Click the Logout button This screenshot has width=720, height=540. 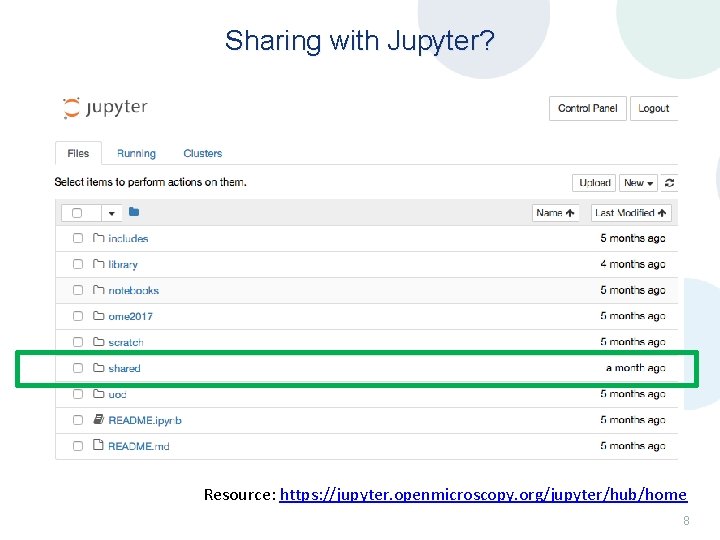[x=653, y=108]
